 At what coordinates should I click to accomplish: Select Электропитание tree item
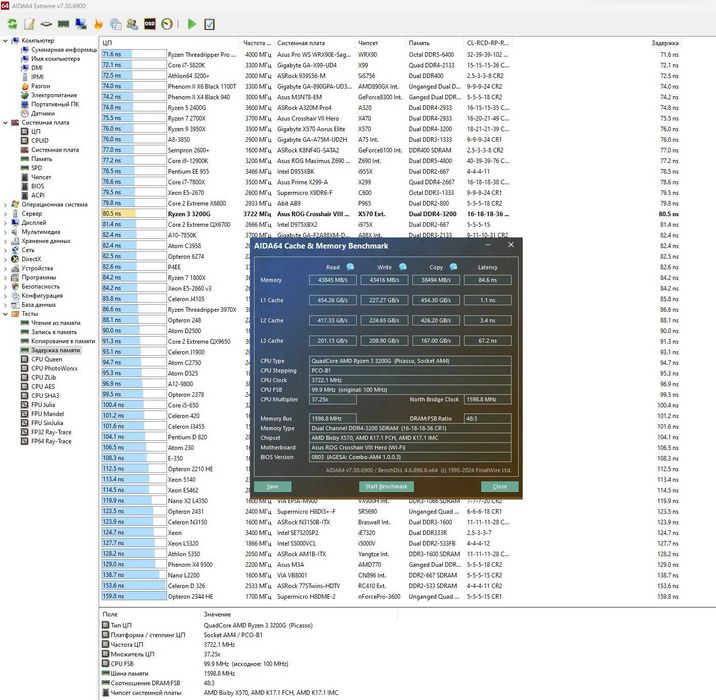pos(54,95)
